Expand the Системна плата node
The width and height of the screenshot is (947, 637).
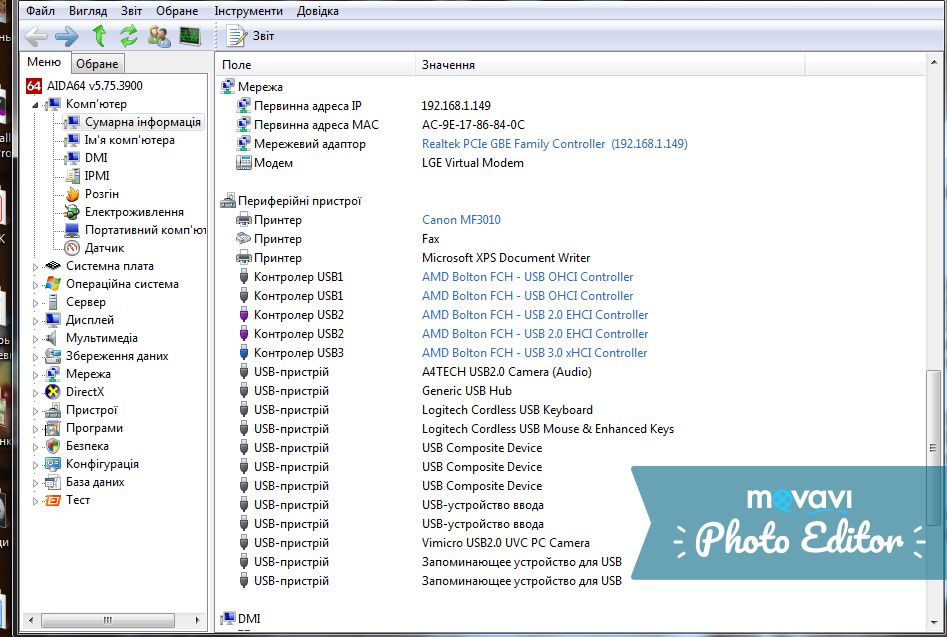[35, 267]
